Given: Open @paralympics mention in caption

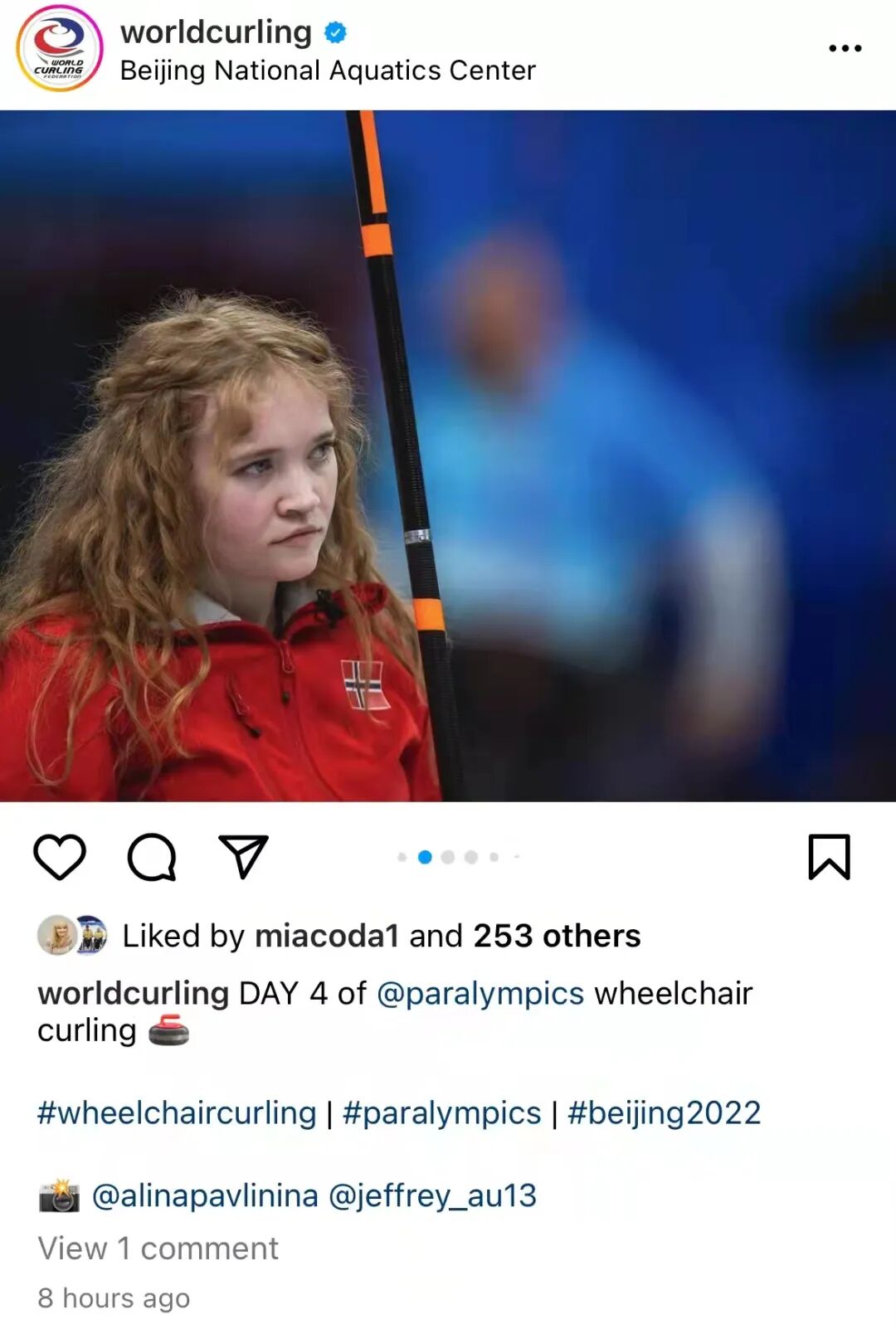Looking at the screenshot, I should [x=480, y=993].
